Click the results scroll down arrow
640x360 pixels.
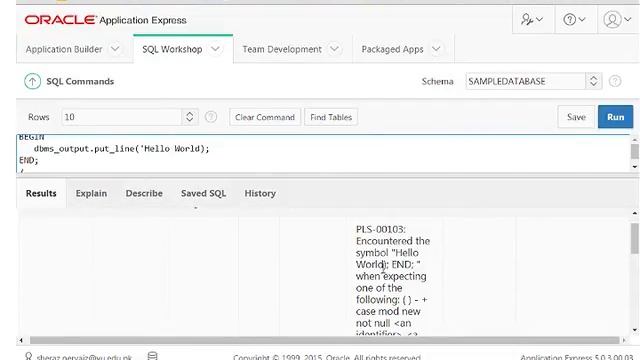point(635,330)
